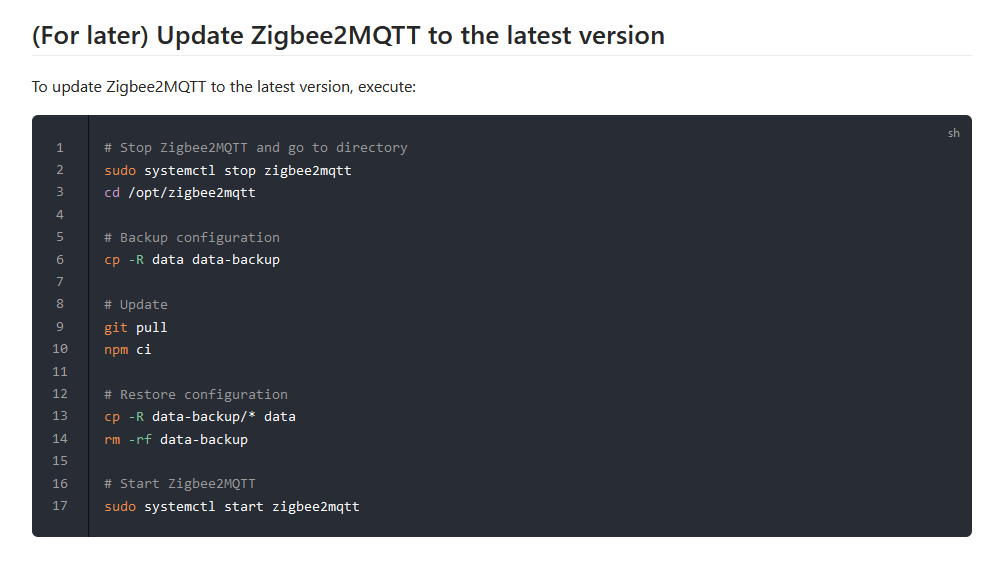
Task: Click the page heading about updating Zigbee2MQTT
Action: 348,35
